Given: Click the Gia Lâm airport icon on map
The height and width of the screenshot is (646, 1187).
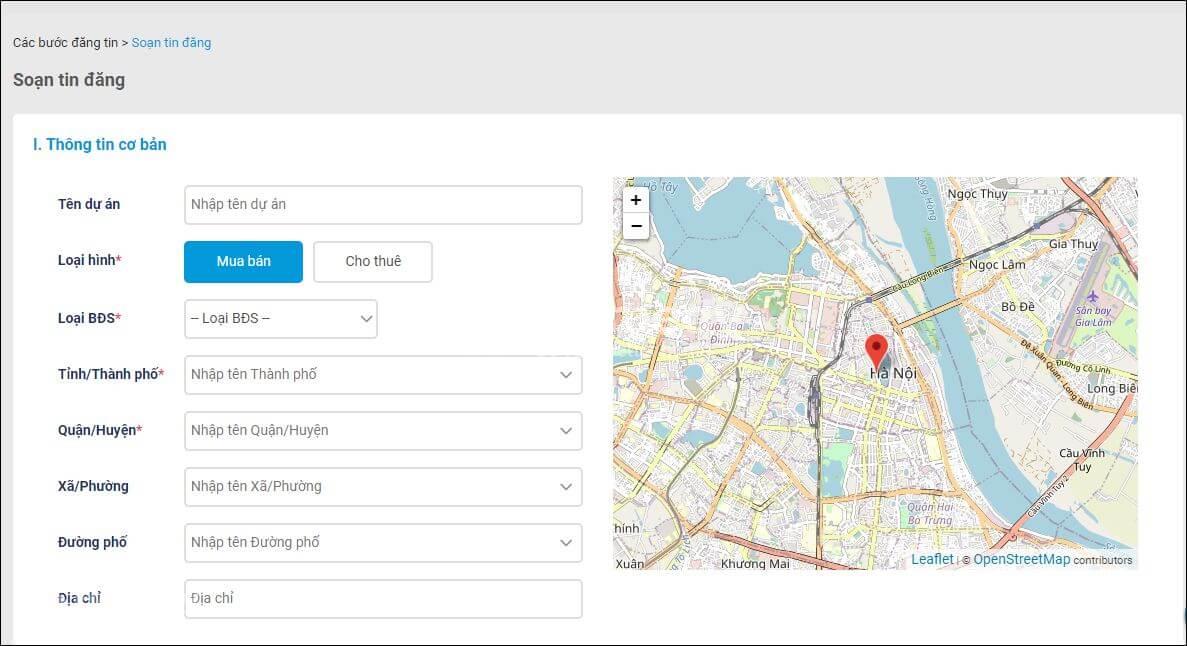Looking at the screenshot, I should [x=1092, y=297].
